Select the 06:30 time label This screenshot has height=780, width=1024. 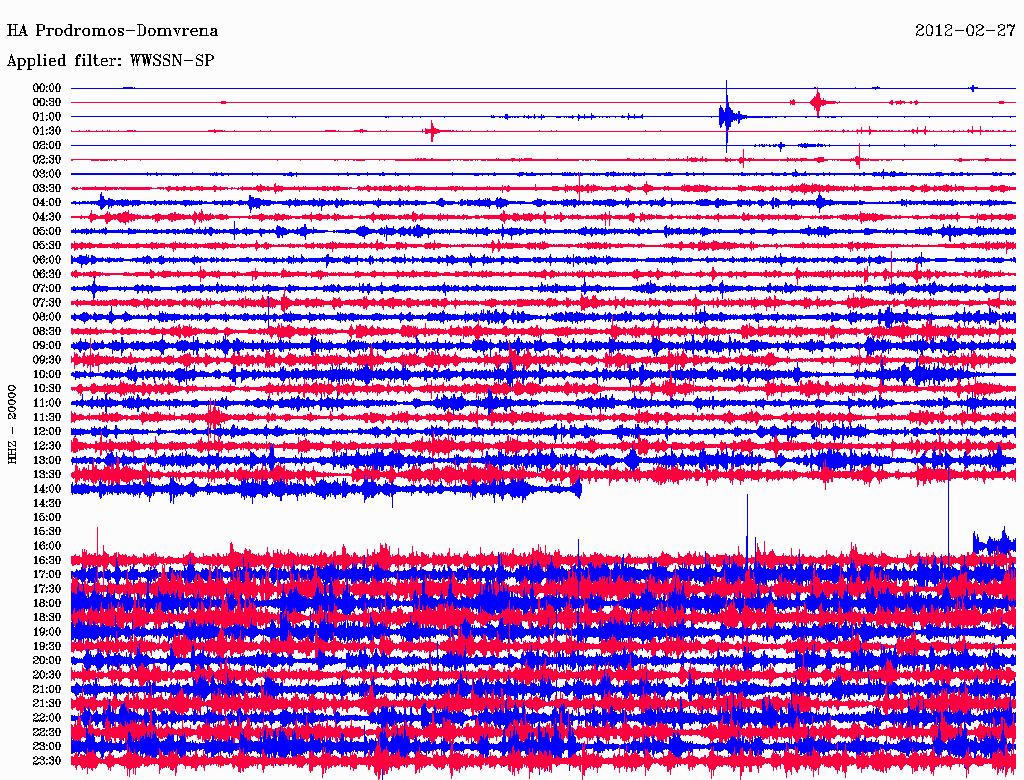tap(47, 274)
